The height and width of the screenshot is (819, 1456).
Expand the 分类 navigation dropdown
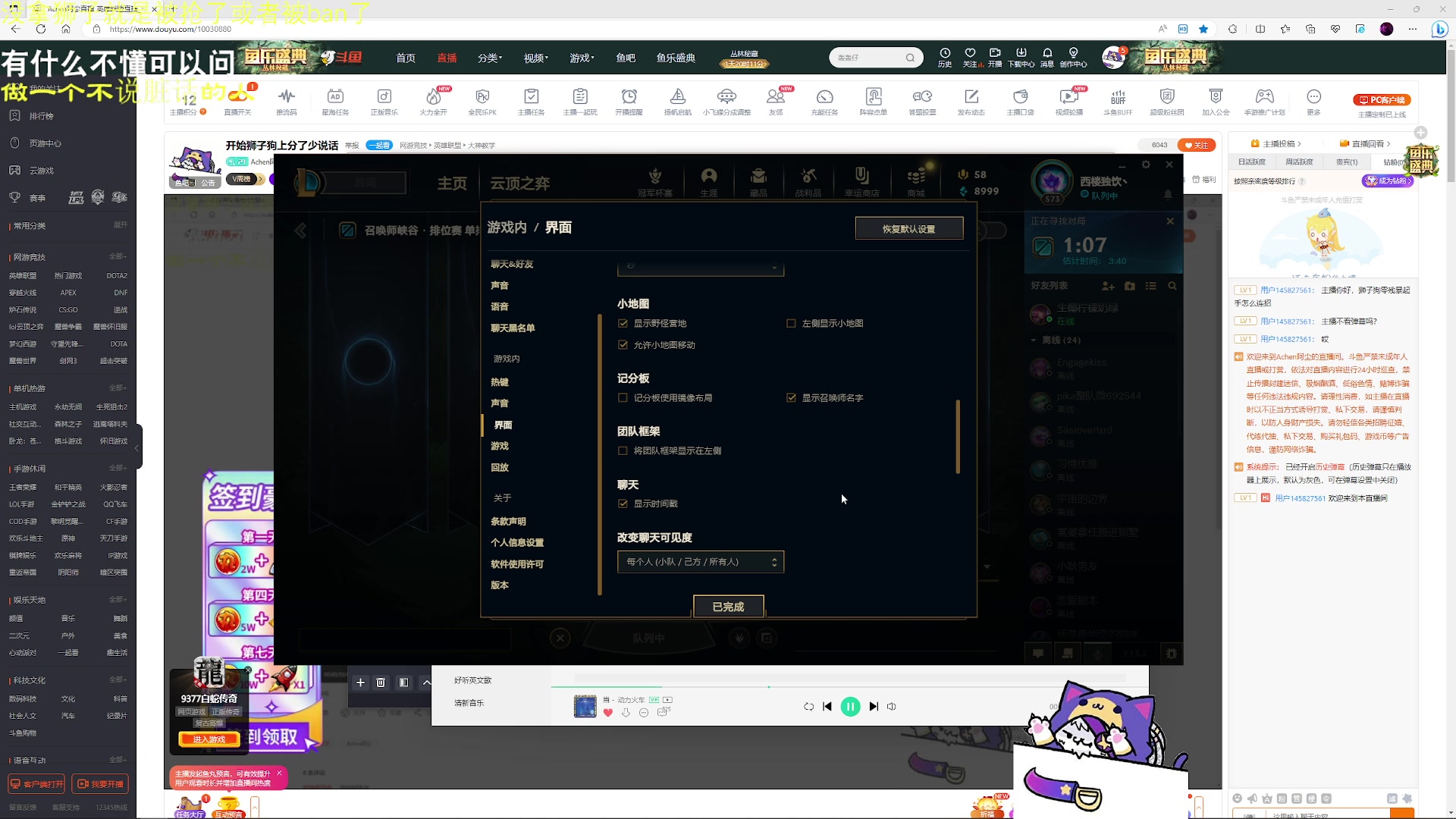click(490, 58)
